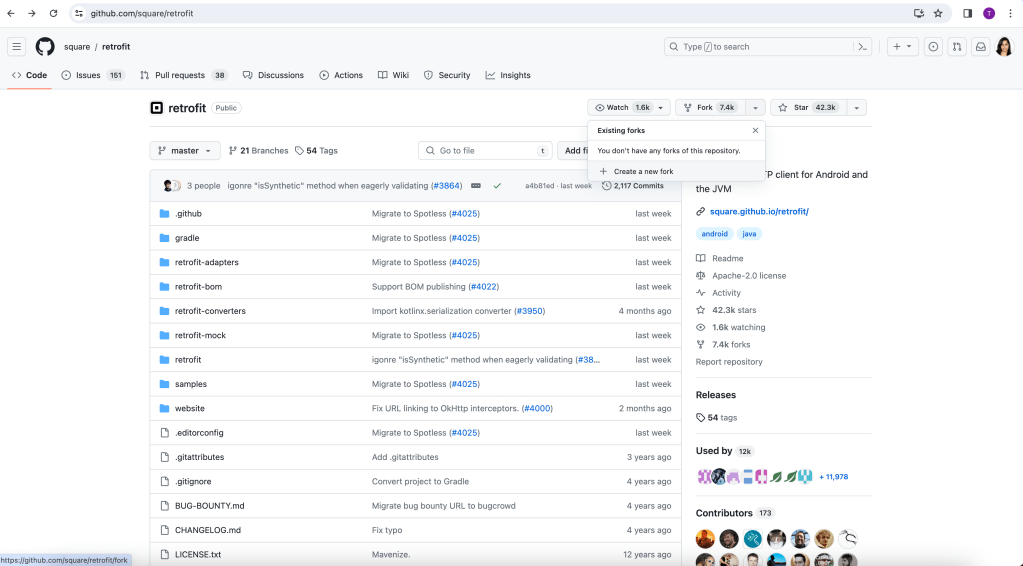Close the Existing forks popup
The image size is (1023, 566).
(x=755, y=130)
